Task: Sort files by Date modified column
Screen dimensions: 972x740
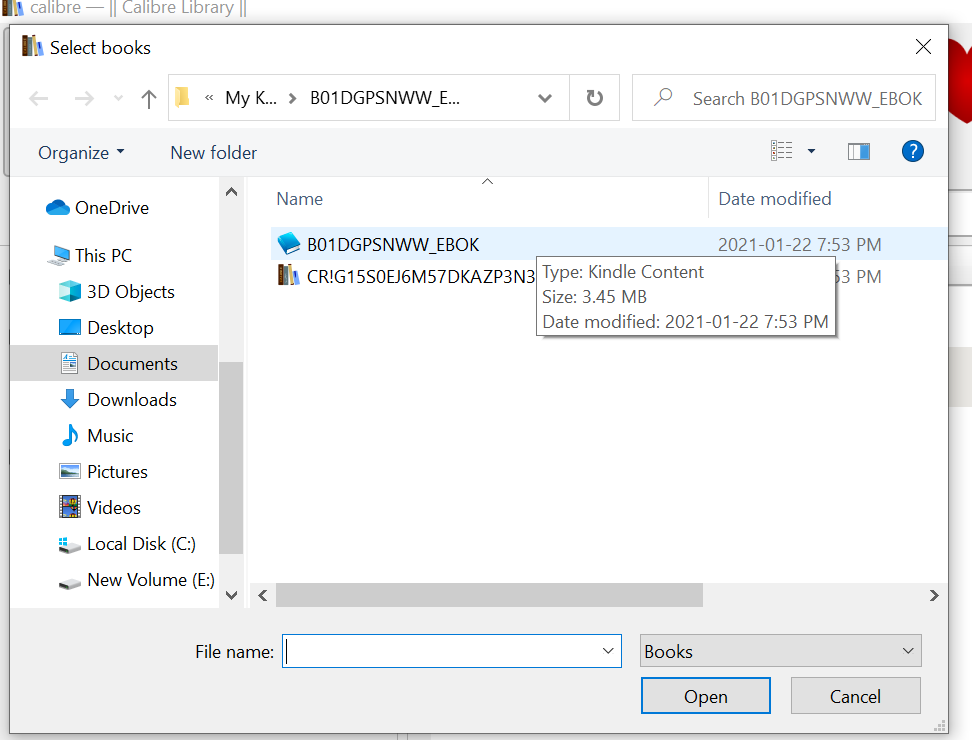Action: tap(775, 199)
